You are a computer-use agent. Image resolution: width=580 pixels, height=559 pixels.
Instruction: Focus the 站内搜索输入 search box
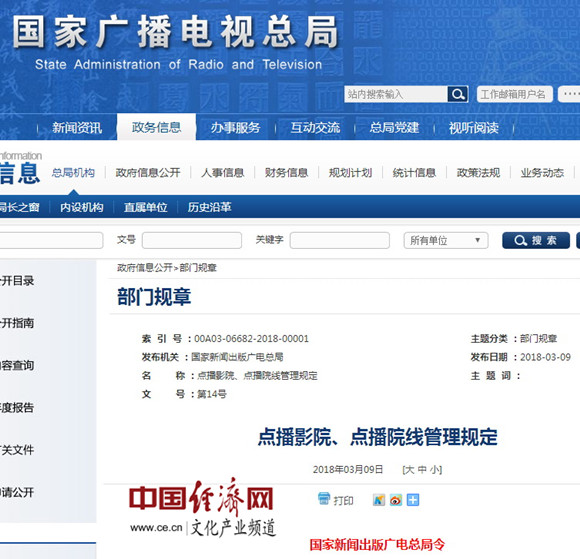(396, 94)
